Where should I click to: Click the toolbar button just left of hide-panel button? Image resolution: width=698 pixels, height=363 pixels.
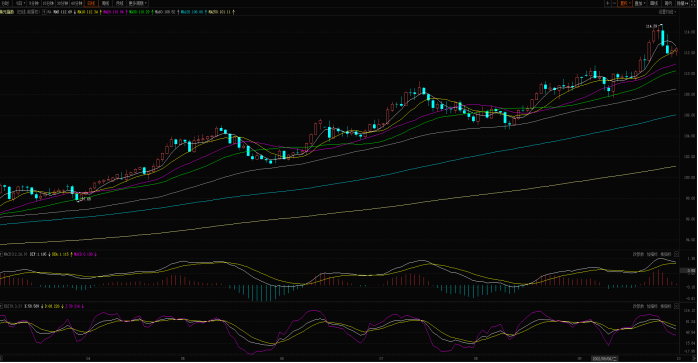point(668,3)
